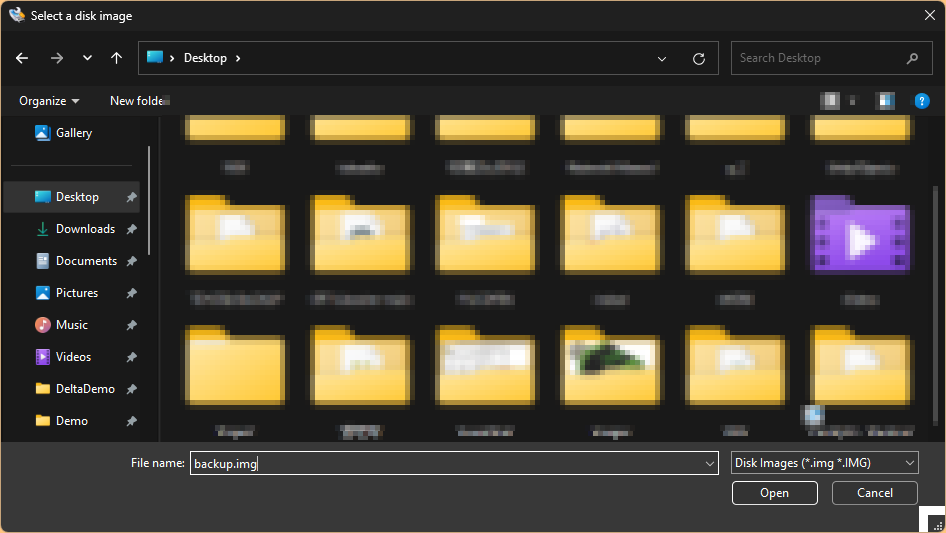Click the pin icon next to Music
The height and width of the screenshot is (533, 946).
[x=131, y=325]
